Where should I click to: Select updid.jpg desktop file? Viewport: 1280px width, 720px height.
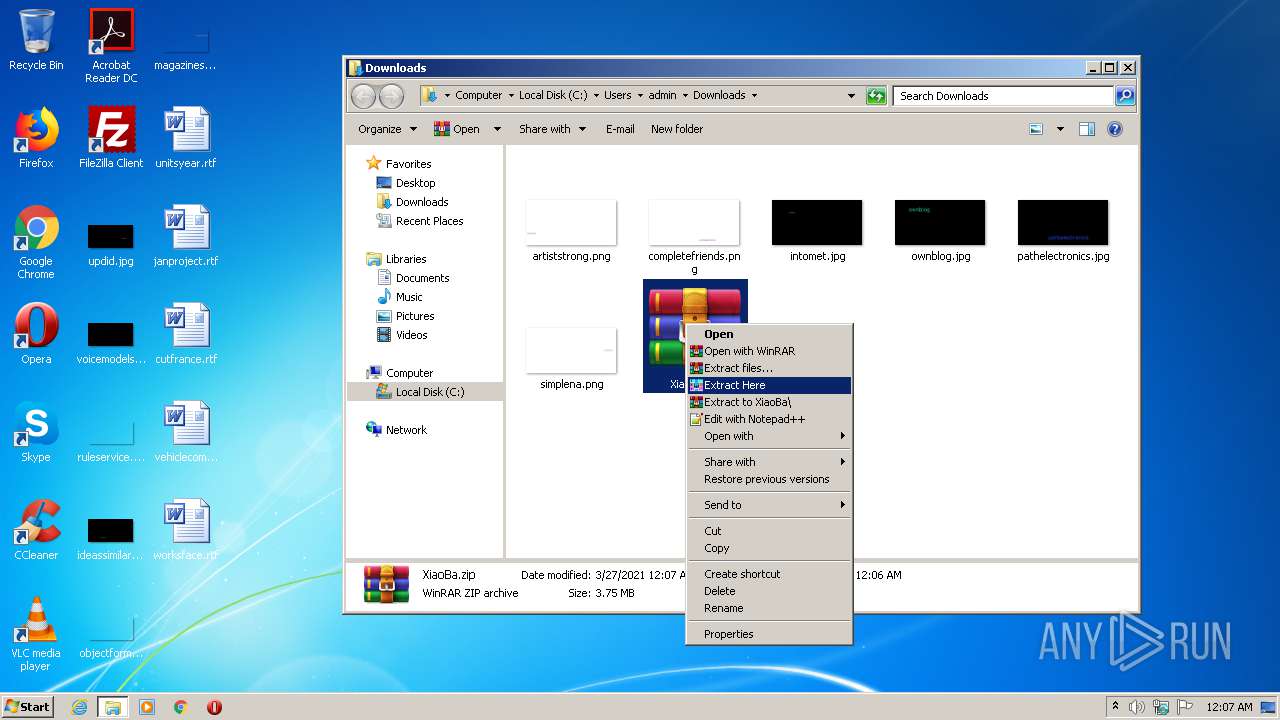(x=111, y=244)
